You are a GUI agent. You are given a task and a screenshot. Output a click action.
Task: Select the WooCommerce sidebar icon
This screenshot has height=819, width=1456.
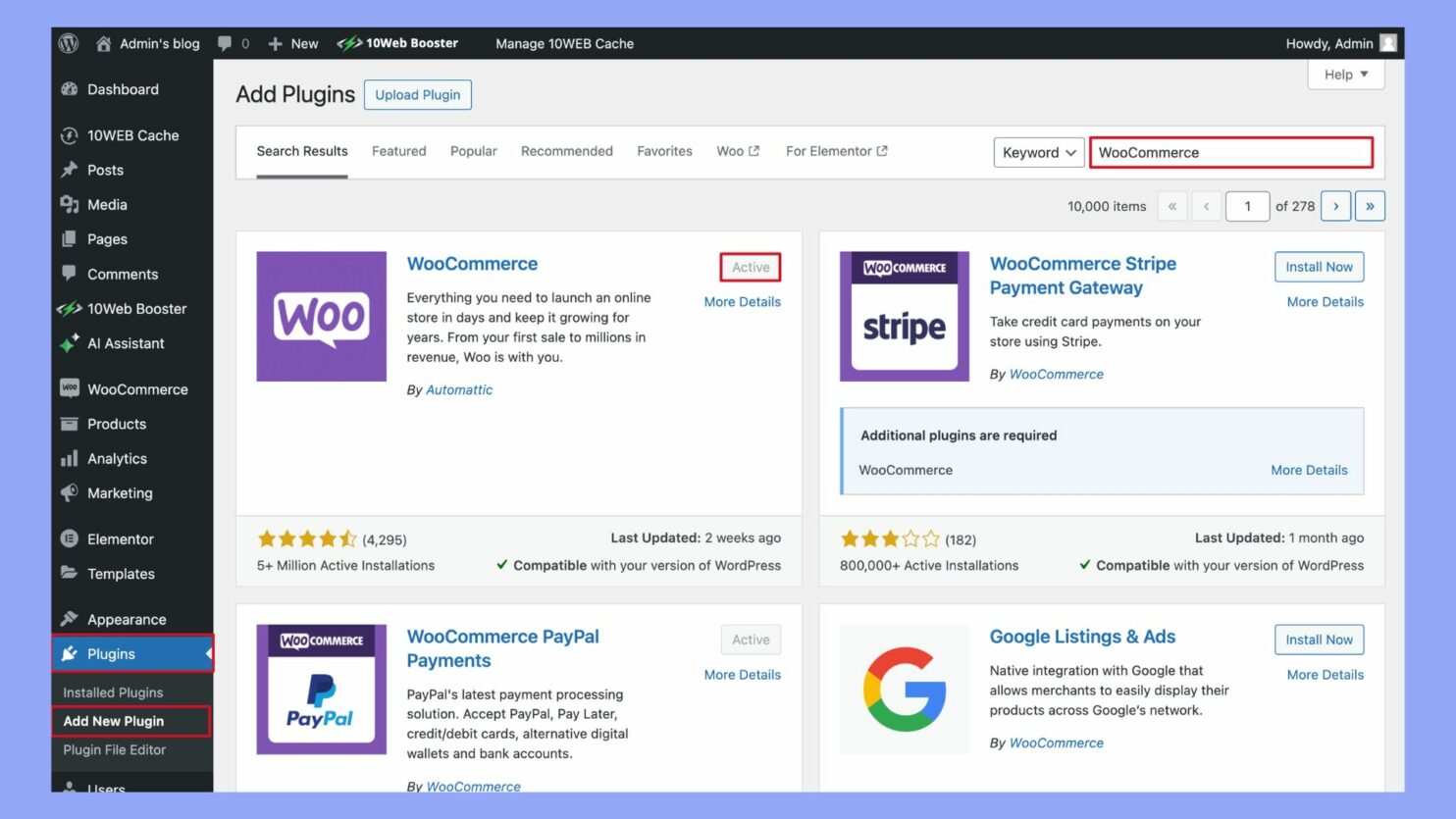[x=69, y=388]
